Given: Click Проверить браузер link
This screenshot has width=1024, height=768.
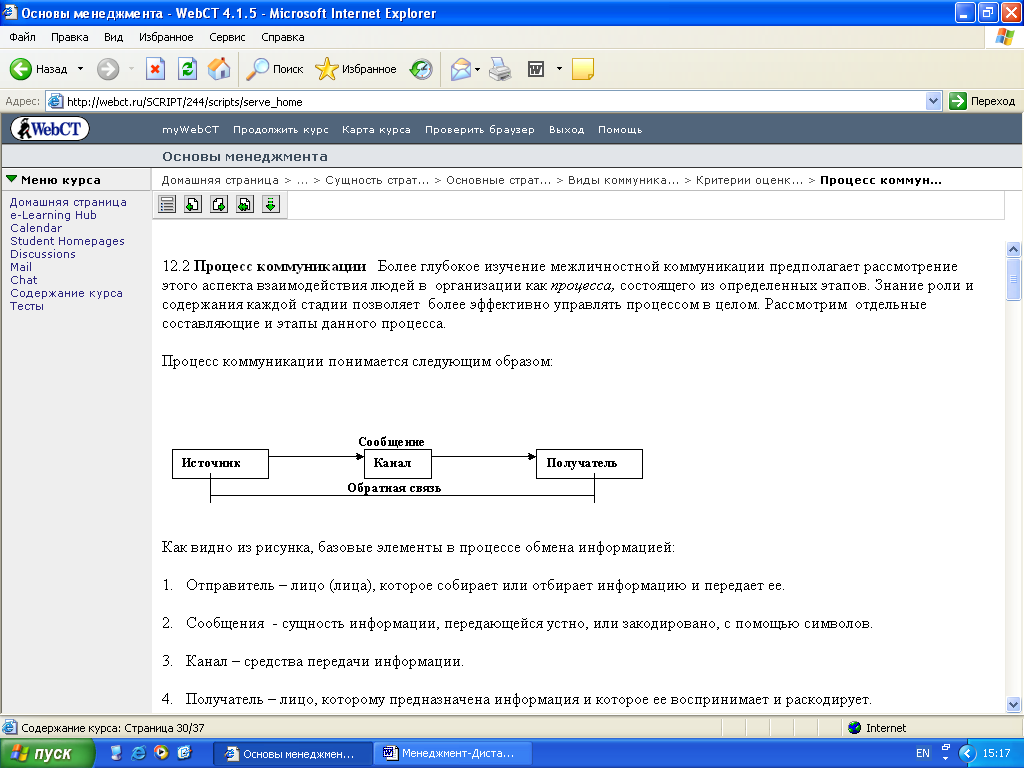Looking at the screenshot, I should pyautogui.click(x=479, y=129).
